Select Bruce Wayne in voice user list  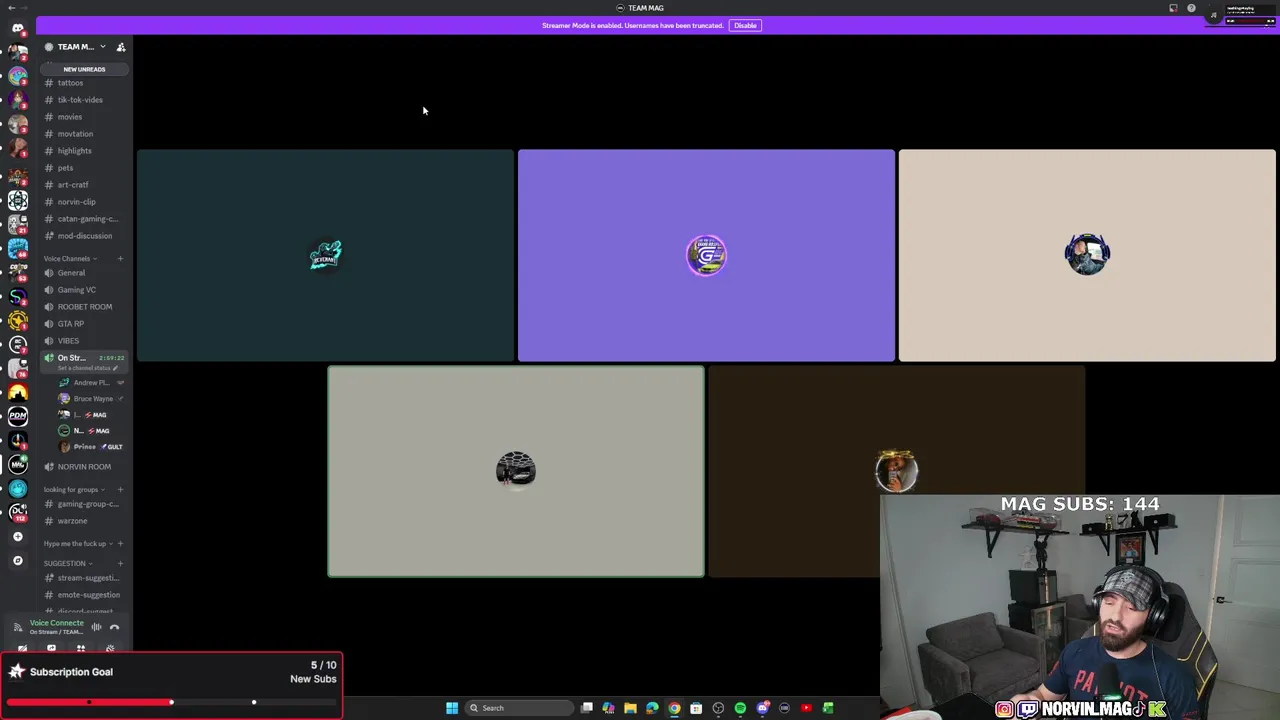[x=90, y=399]
